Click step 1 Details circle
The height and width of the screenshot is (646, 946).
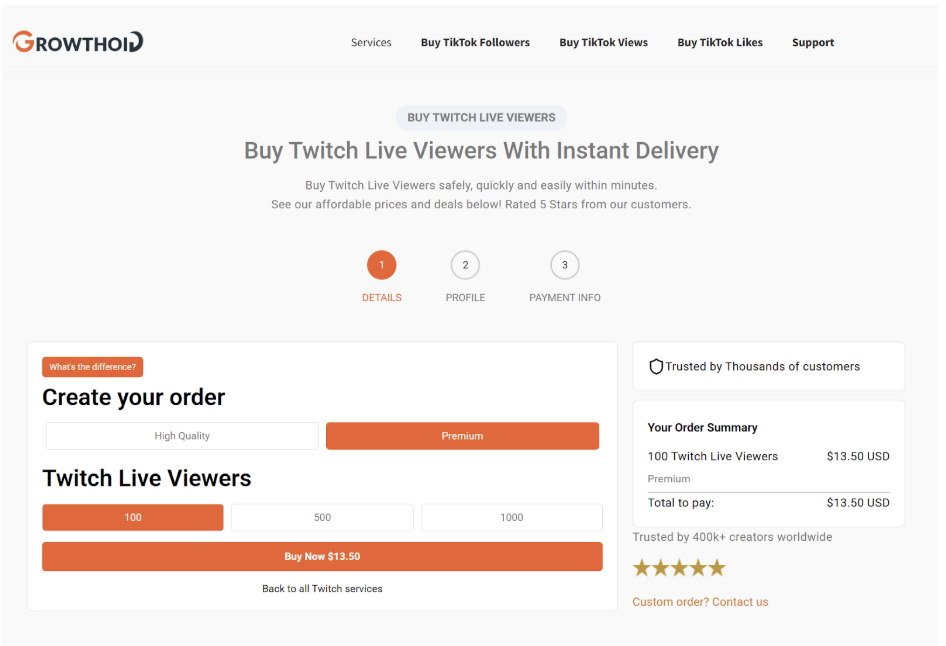(x=381, y=265)
